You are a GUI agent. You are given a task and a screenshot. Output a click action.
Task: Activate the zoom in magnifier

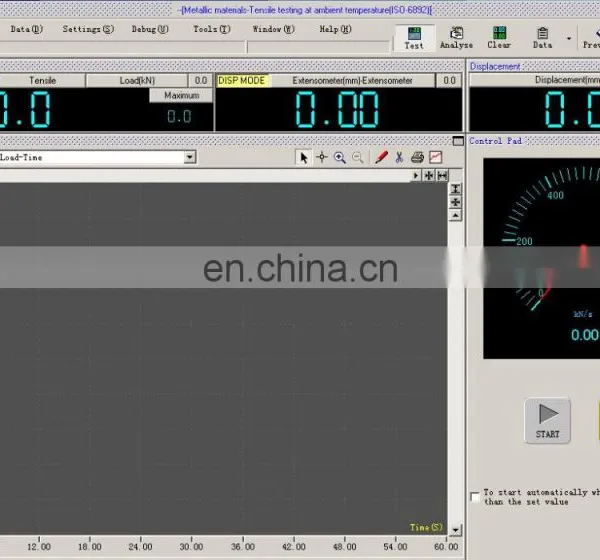tap(340, 157)
